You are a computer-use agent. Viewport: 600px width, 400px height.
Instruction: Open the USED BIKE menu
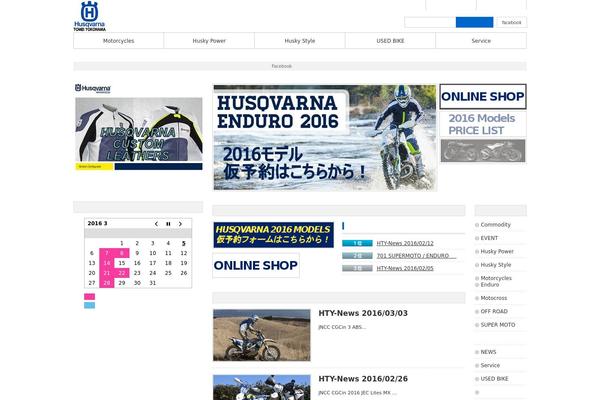pyautogui.click(x=390, y=41)
